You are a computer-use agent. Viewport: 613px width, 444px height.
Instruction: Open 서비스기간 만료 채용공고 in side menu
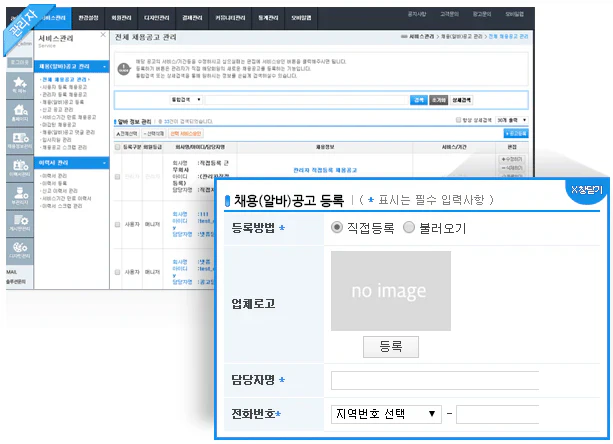pos(68,117)
